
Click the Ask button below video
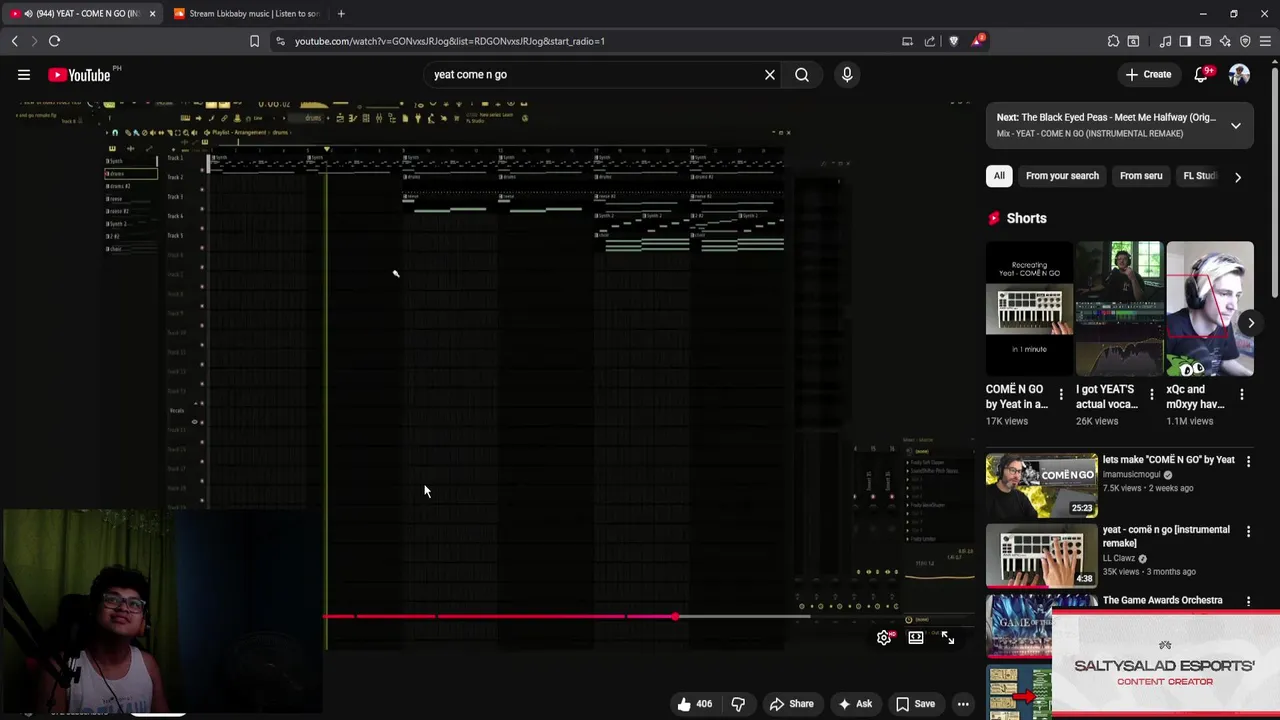point(855,704)
